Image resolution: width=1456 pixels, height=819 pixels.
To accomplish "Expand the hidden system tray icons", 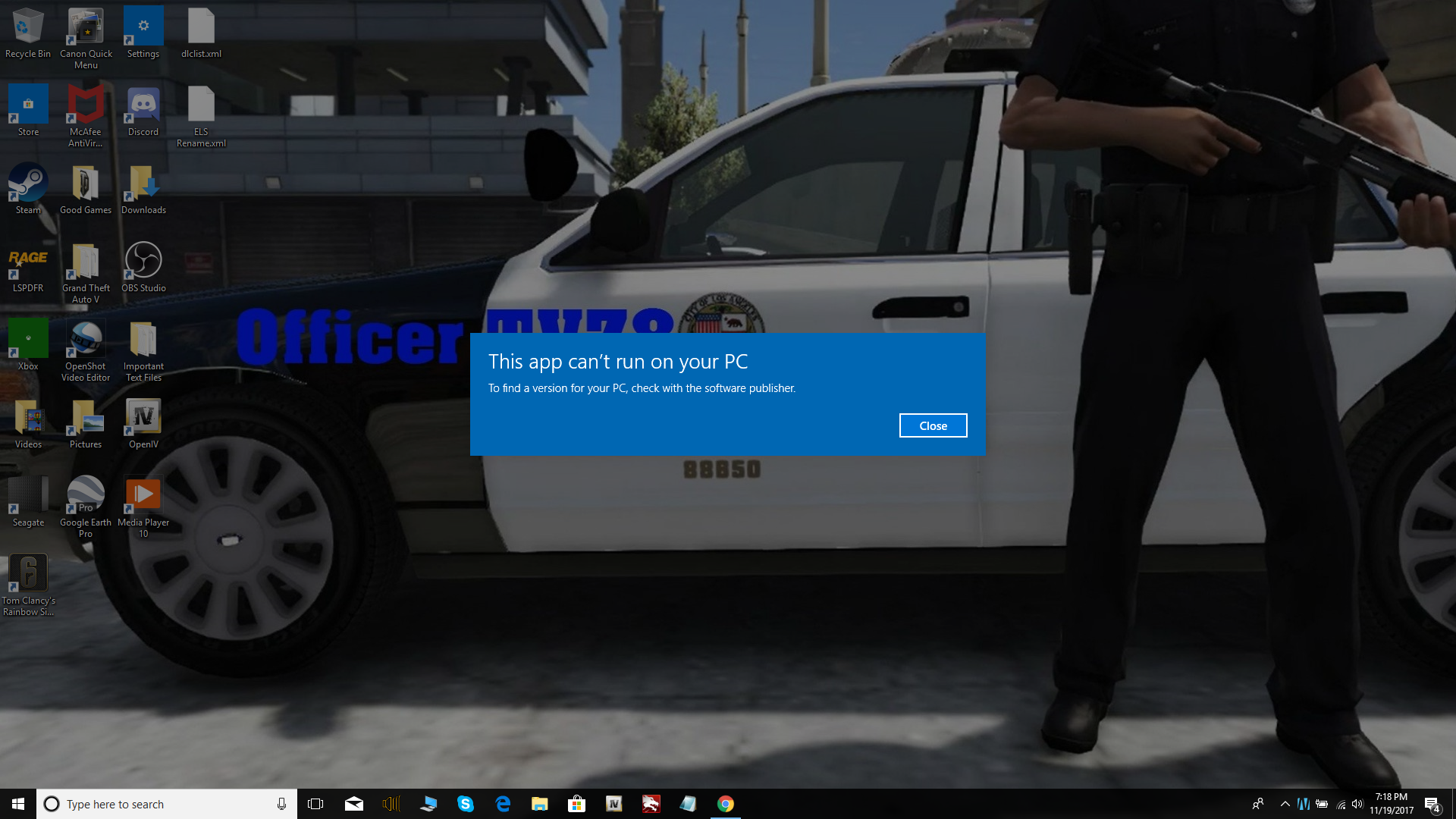I will coord(1285,804).
